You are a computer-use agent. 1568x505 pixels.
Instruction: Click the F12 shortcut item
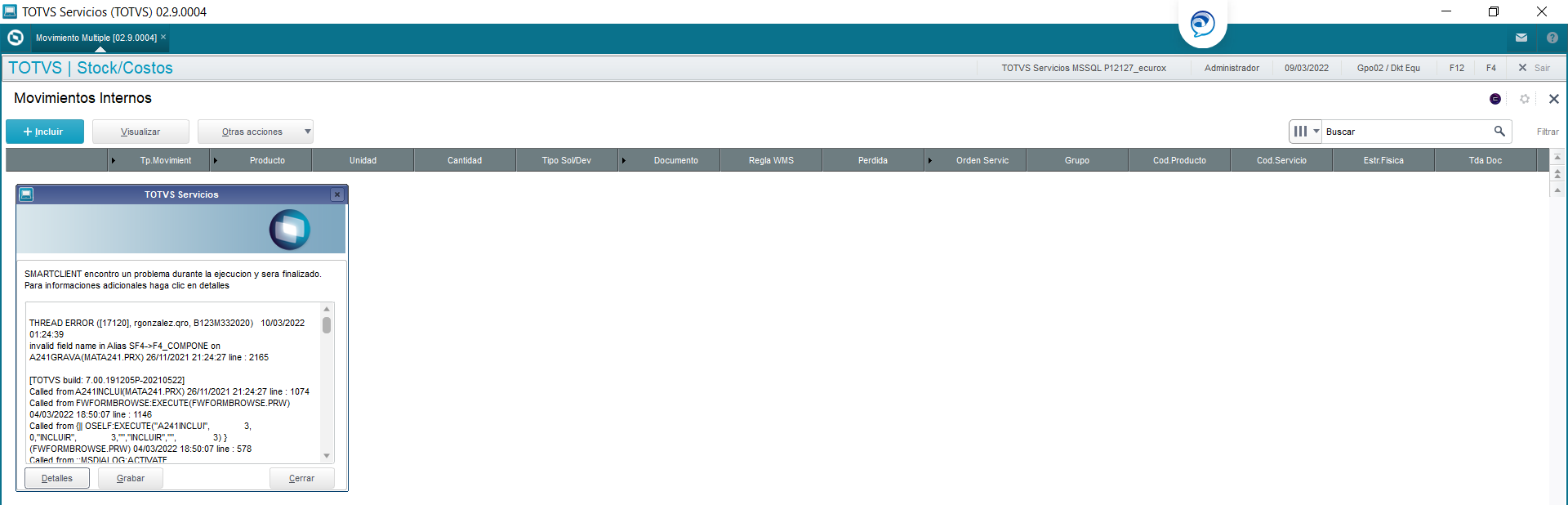(x=1457, y=68)
